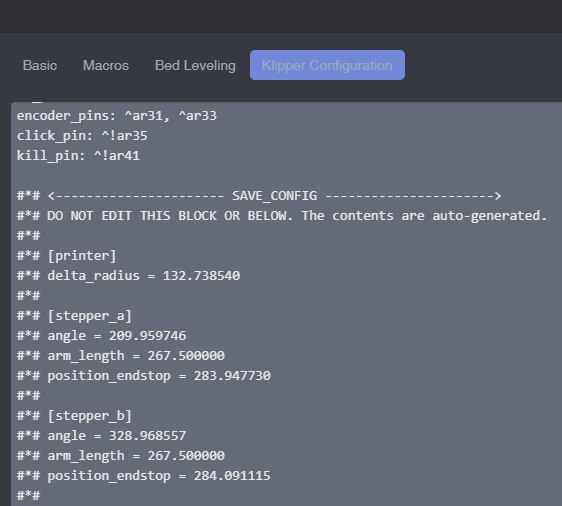Click the [printer] section line
This screenshot has height=506, width=562.
click(67, 256)
